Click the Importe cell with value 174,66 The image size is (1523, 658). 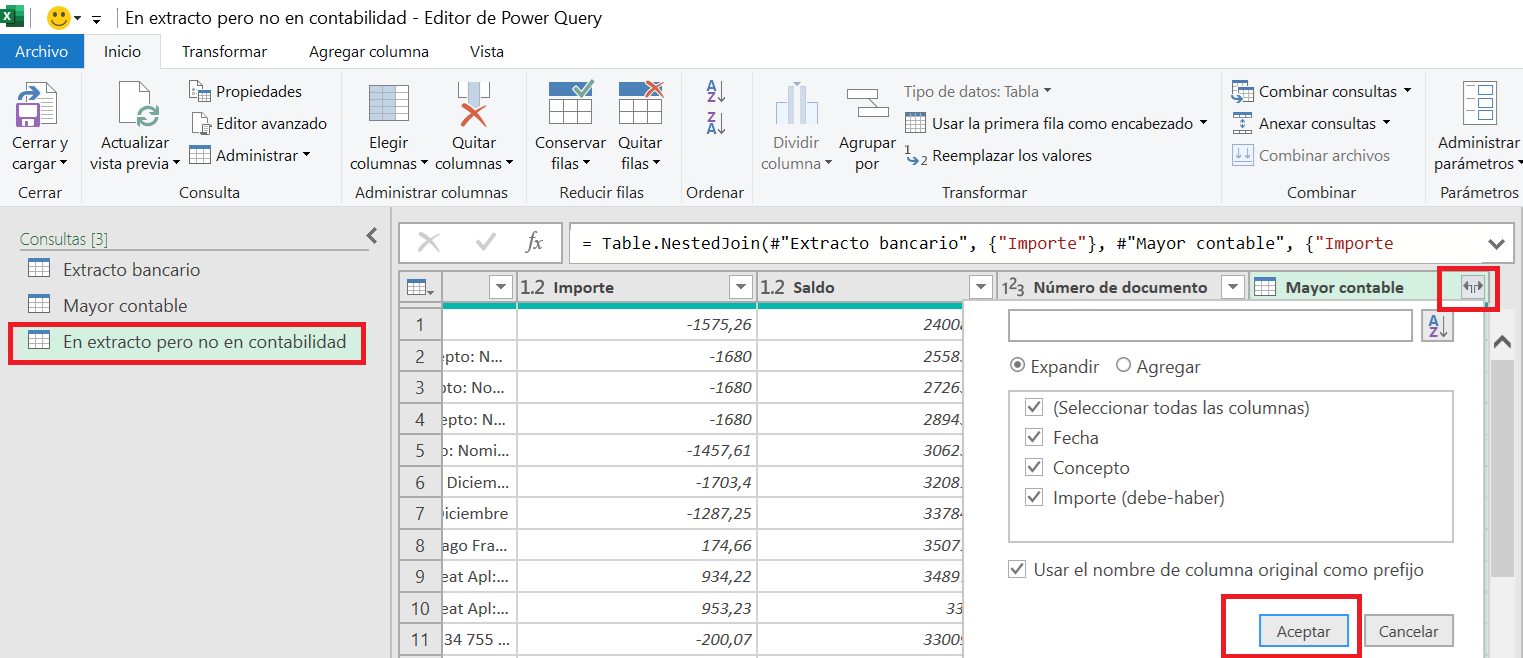(637, 546)
